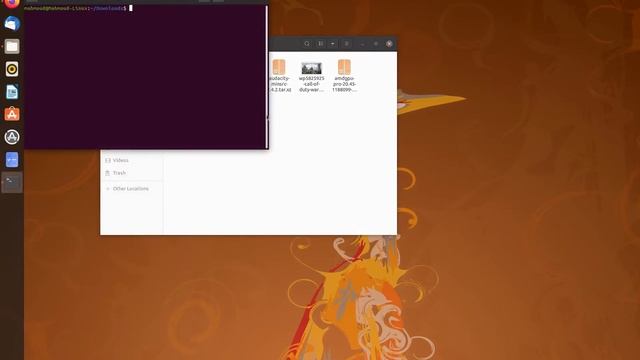Screen dimensions: 640x360
Task: Open Ubuntu Software from the dock
Action: pyautogui.click(x=12, y=114)
